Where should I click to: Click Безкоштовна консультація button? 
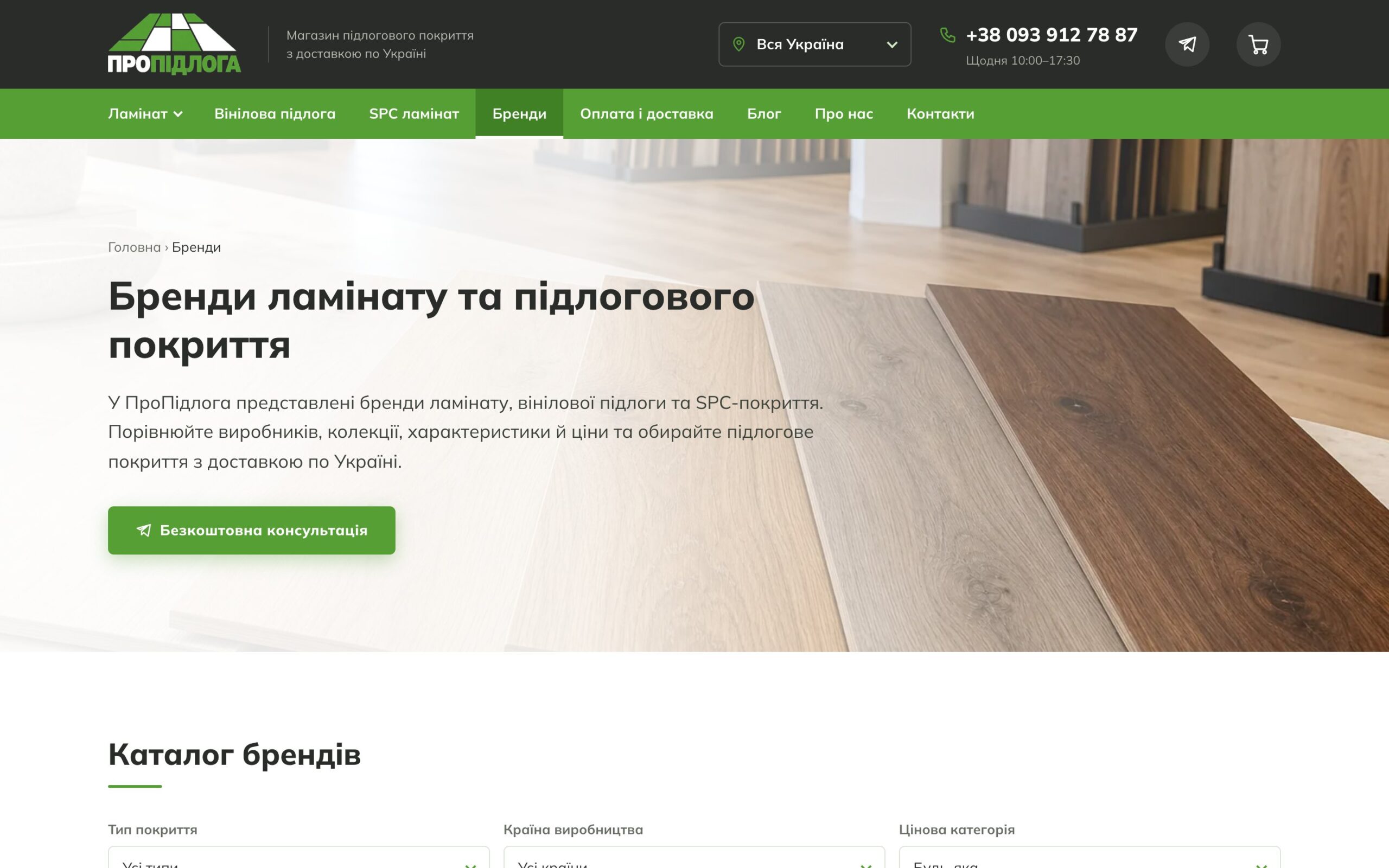coord(251,531)
